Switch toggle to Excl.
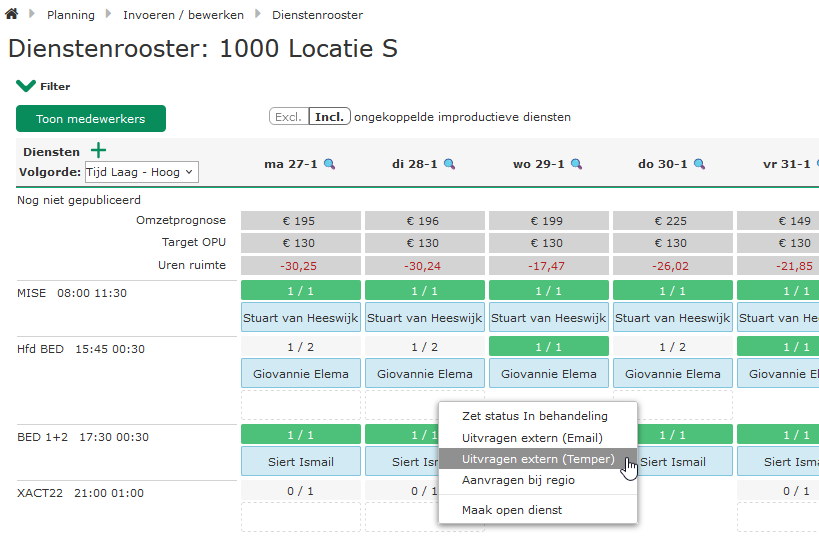This screenshot has width=819, height=544. (x=288, y=117)
